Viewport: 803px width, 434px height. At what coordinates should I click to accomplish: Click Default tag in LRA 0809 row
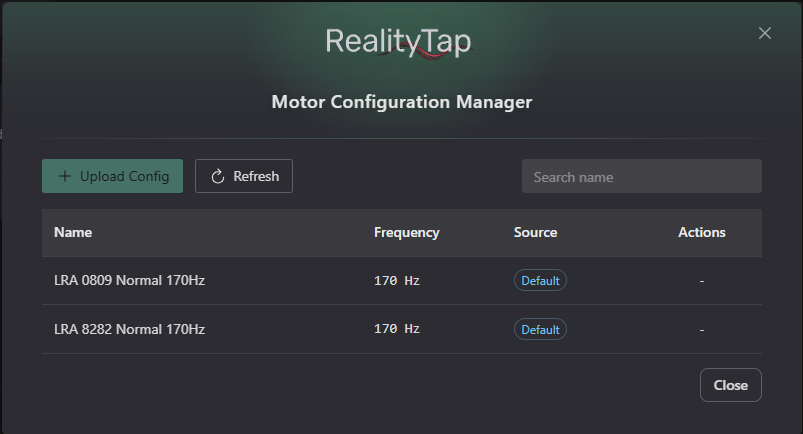coord(540,280)
